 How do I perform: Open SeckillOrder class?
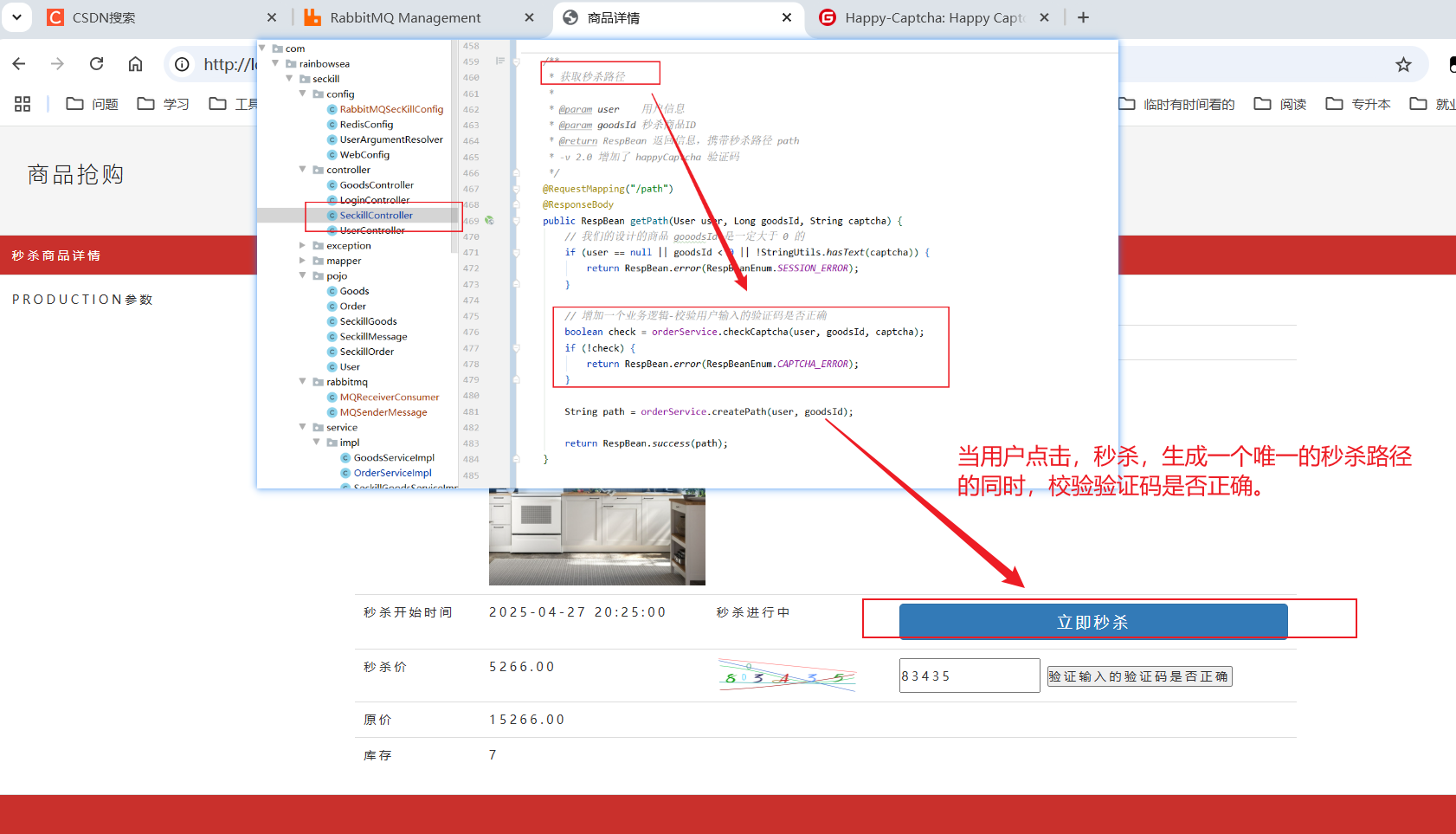click(x=360, y=352)
